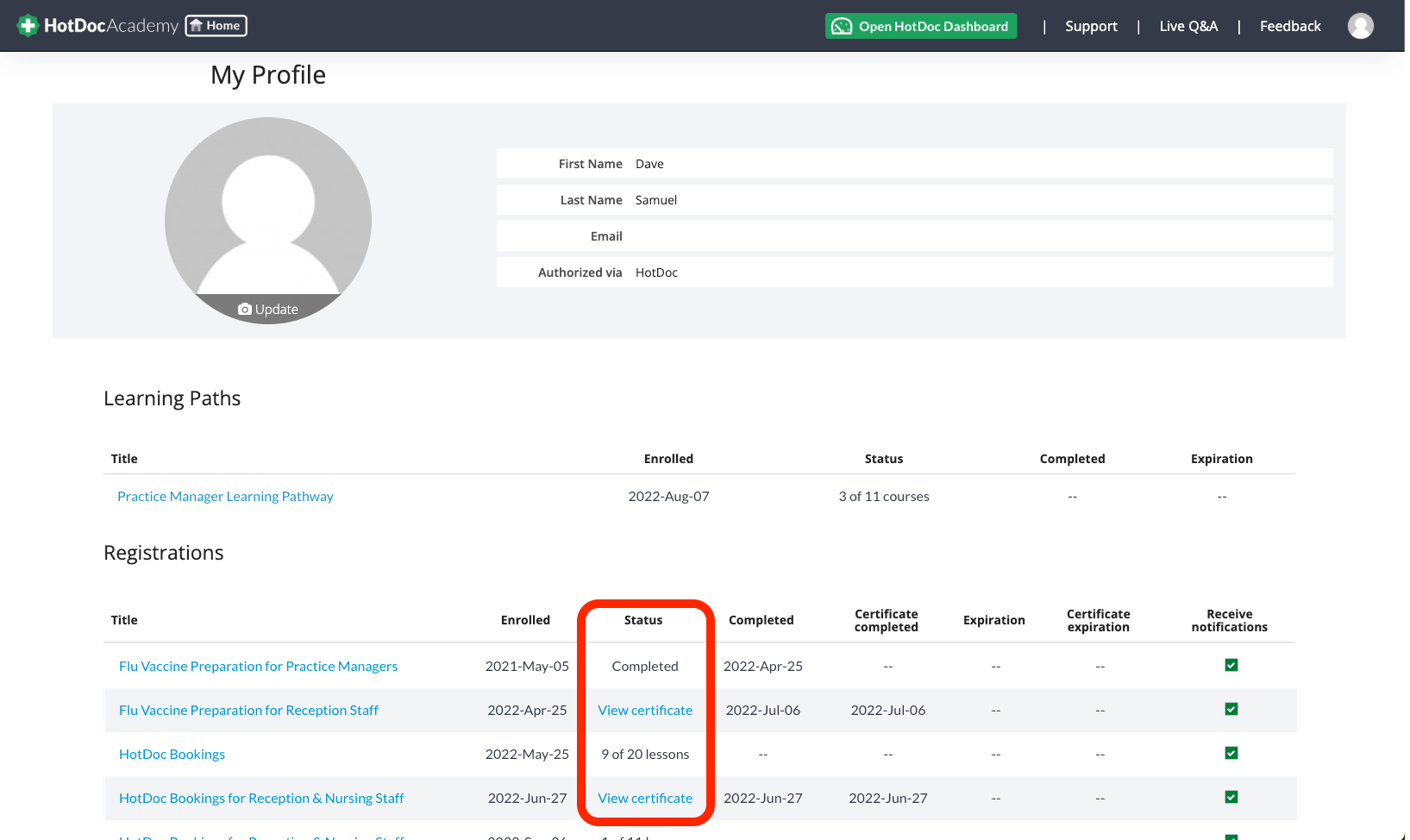Click enrolled date 2022-Aug-07
The image size is (1410, 840).
(x=668, y=497)
